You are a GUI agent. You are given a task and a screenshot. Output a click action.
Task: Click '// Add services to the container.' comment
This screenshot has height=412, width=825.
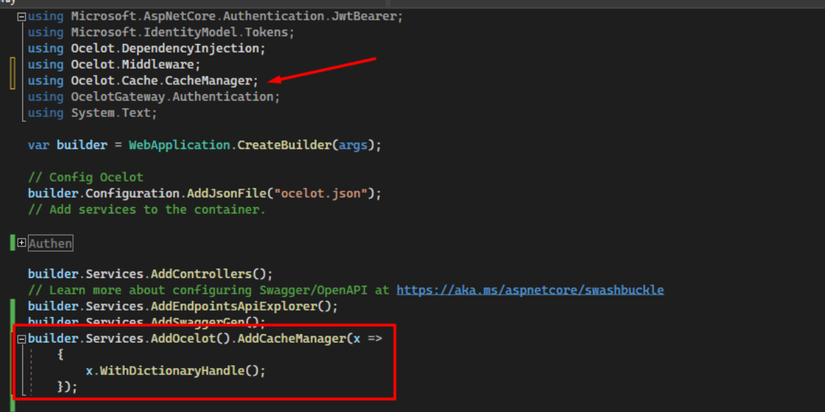click(x=147, y=209)
